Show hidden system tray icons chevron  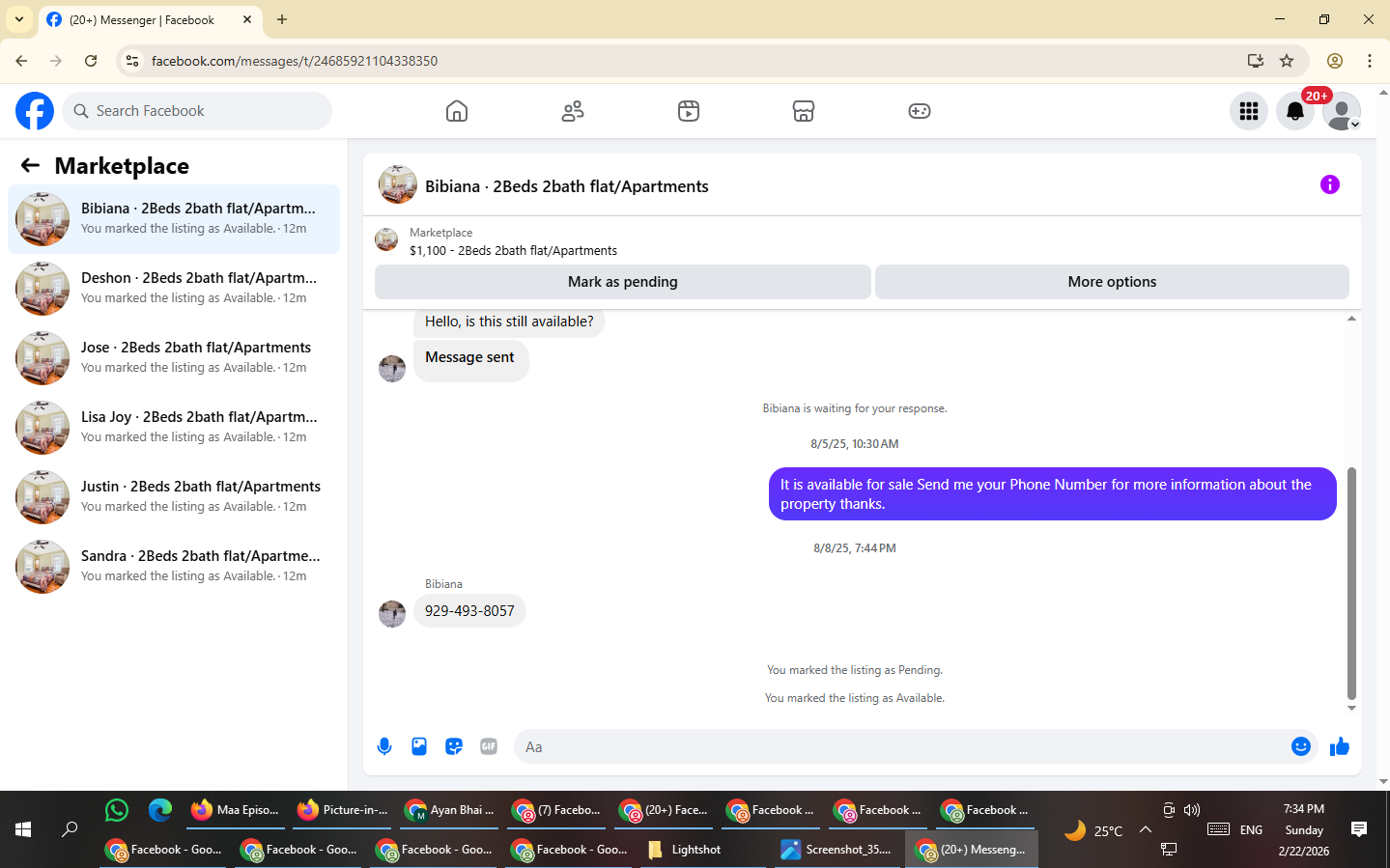coord(1146,829)
